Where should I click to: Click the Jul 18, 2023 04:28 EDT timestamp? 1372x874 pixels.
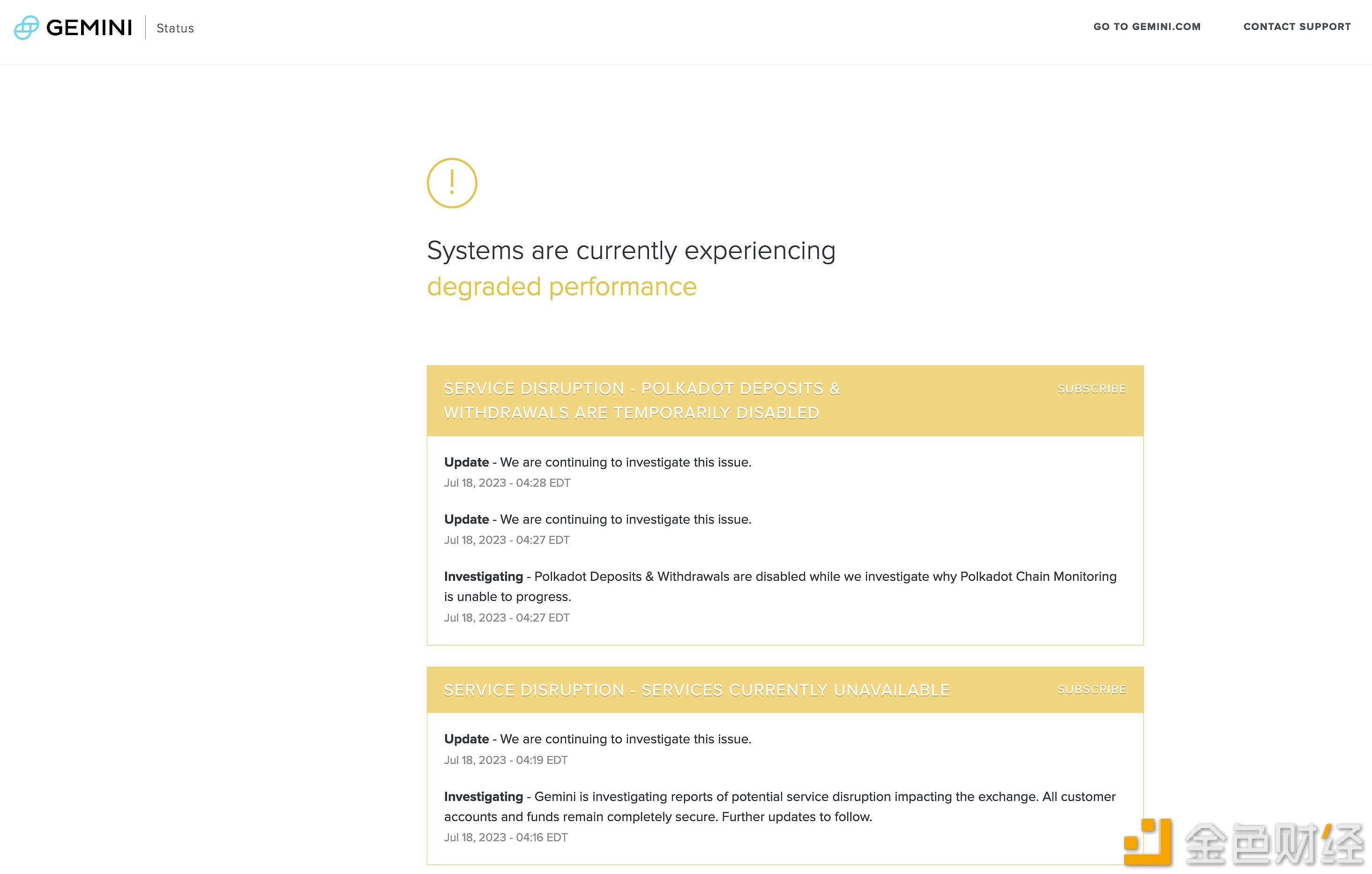pyautogui.click(x=507, y=482)
